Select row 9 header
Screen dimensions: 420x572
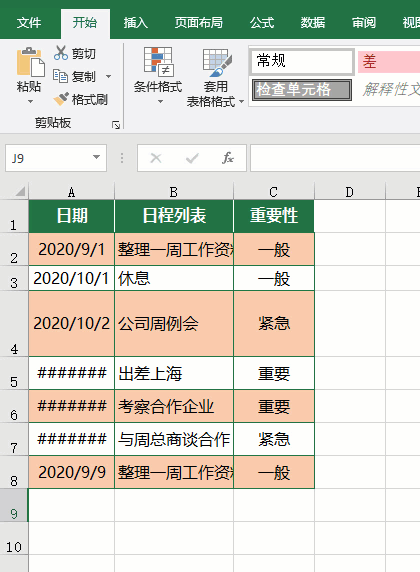[14, 505]
